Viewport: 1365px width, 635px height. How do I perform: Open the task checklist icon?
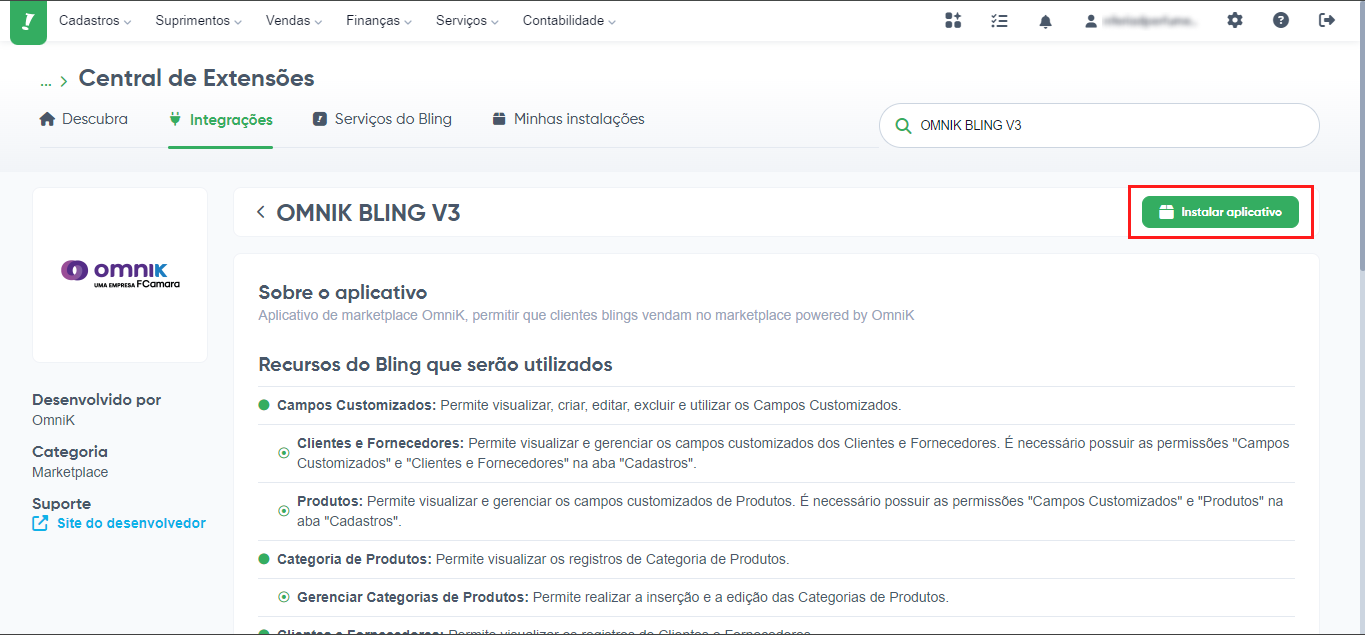click(999, 21)
